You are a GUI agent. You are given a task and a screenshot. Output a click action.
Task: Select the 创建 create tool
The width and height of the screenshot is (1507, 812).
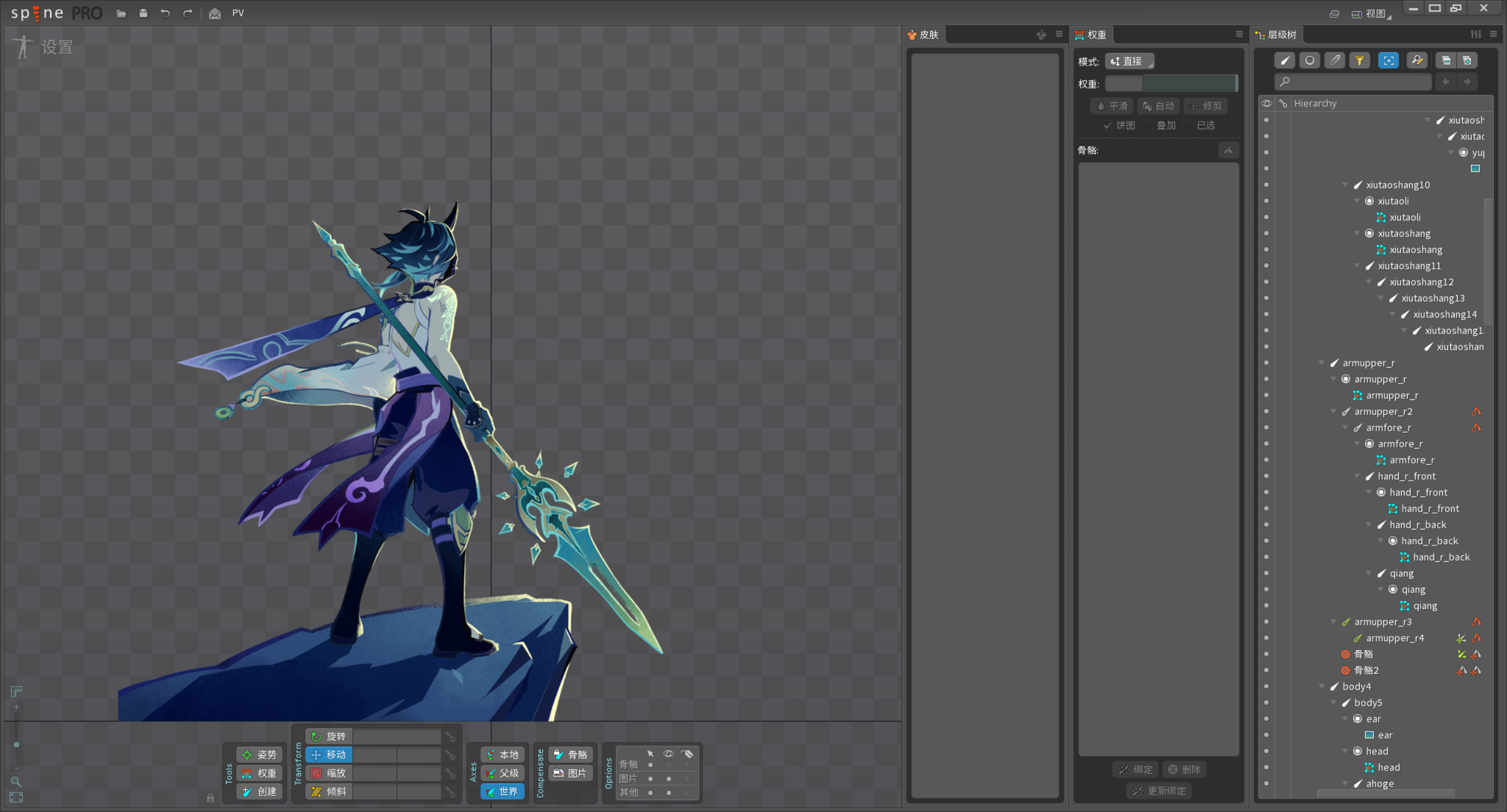pyautogui.click(x=259, y=791)
